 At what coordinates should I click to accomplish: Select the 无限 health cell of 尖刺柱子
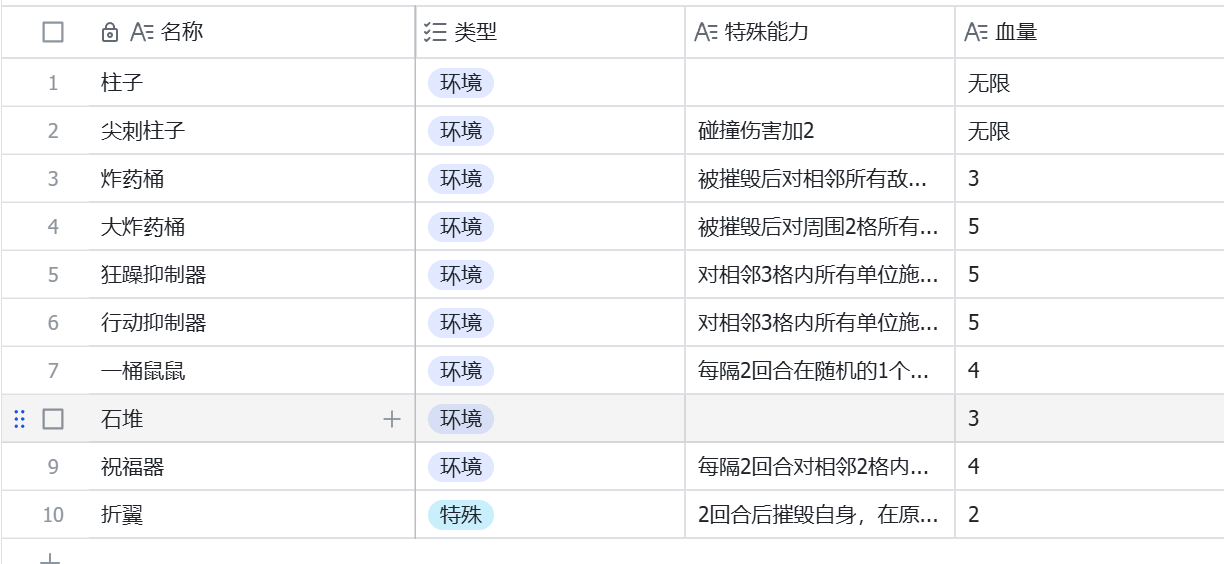coord(1090,130)
